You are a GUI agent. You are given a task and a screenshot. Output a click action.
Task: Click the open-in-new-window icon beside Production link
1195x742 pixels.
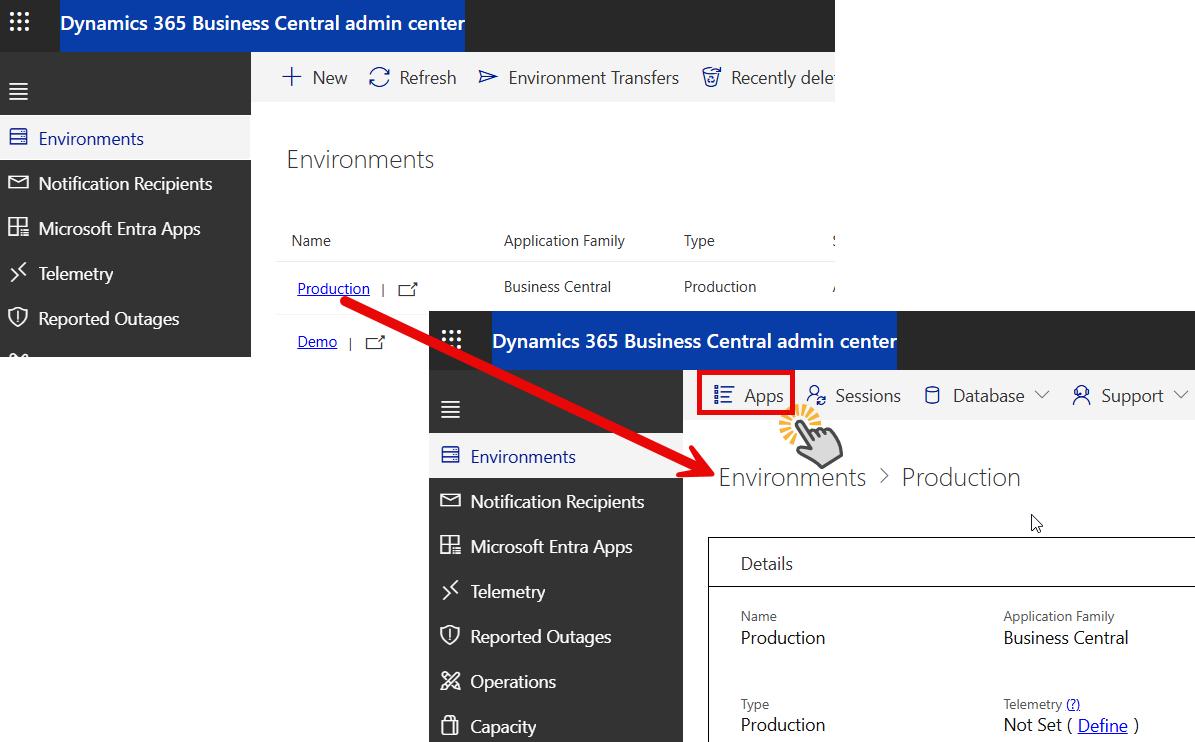point(407,289)
